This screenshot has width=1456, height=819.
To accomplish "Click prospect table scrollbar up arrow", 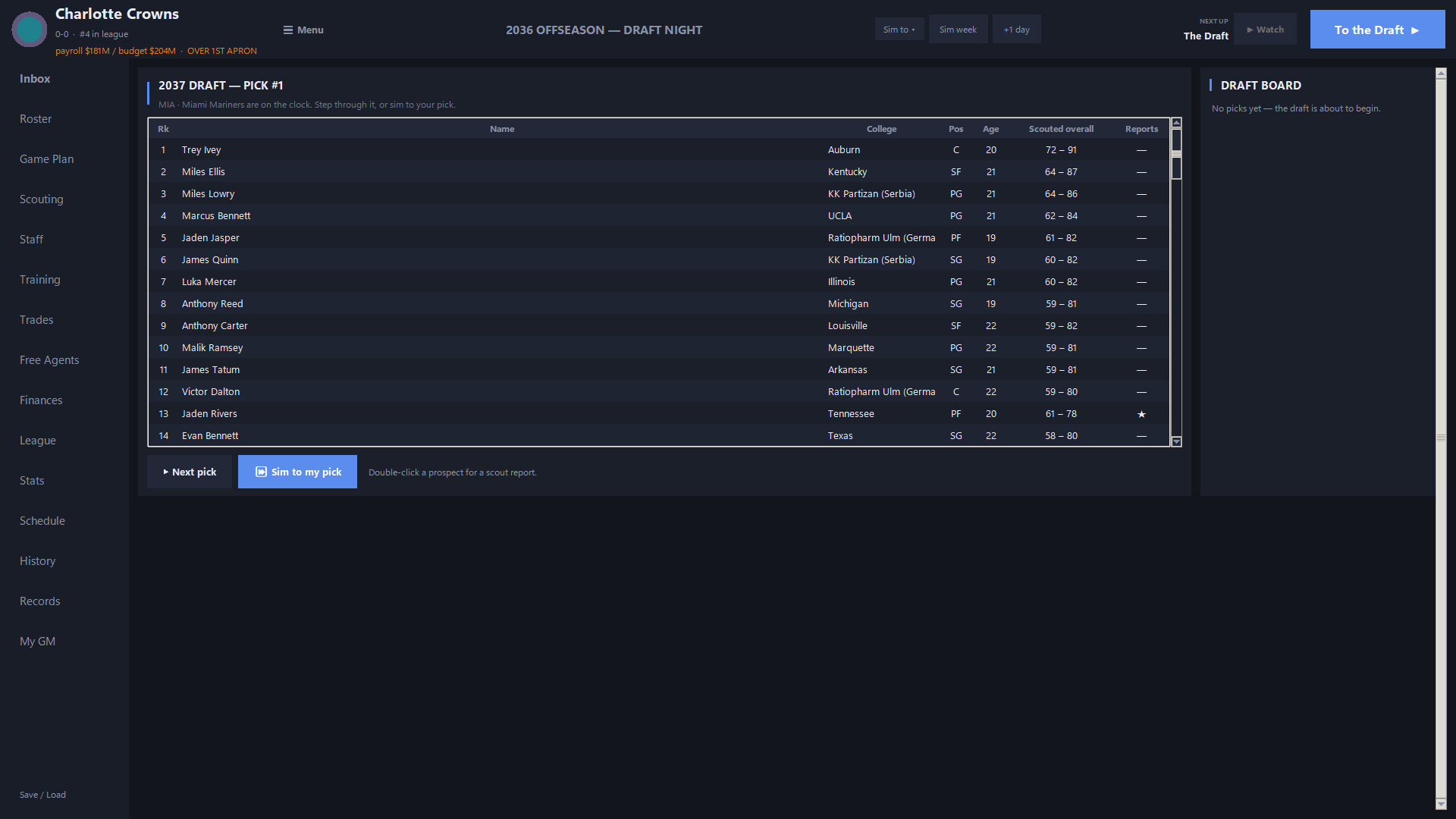I will tap(1176, 123).
